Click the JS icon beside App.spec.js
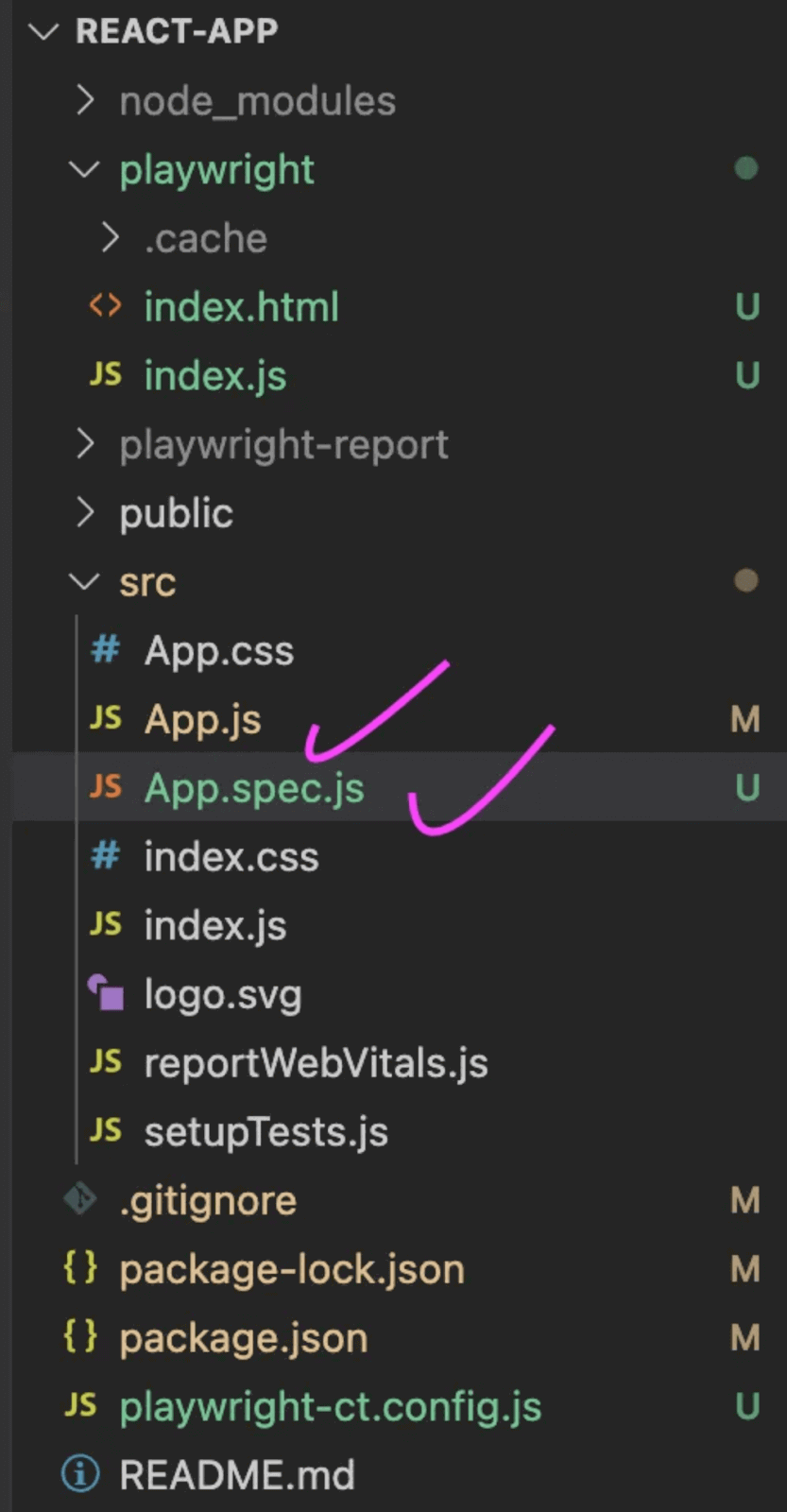This screenshot has width=787, height=1512. pyautogui.click(x=105, y=787)
